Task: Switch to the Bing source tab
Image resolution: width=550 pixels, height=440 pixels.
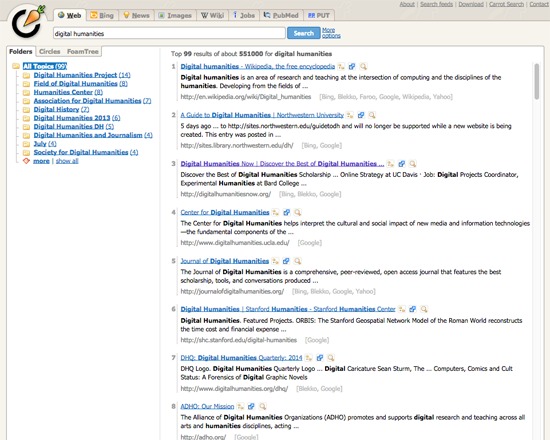Action: [x=102, y=15]
